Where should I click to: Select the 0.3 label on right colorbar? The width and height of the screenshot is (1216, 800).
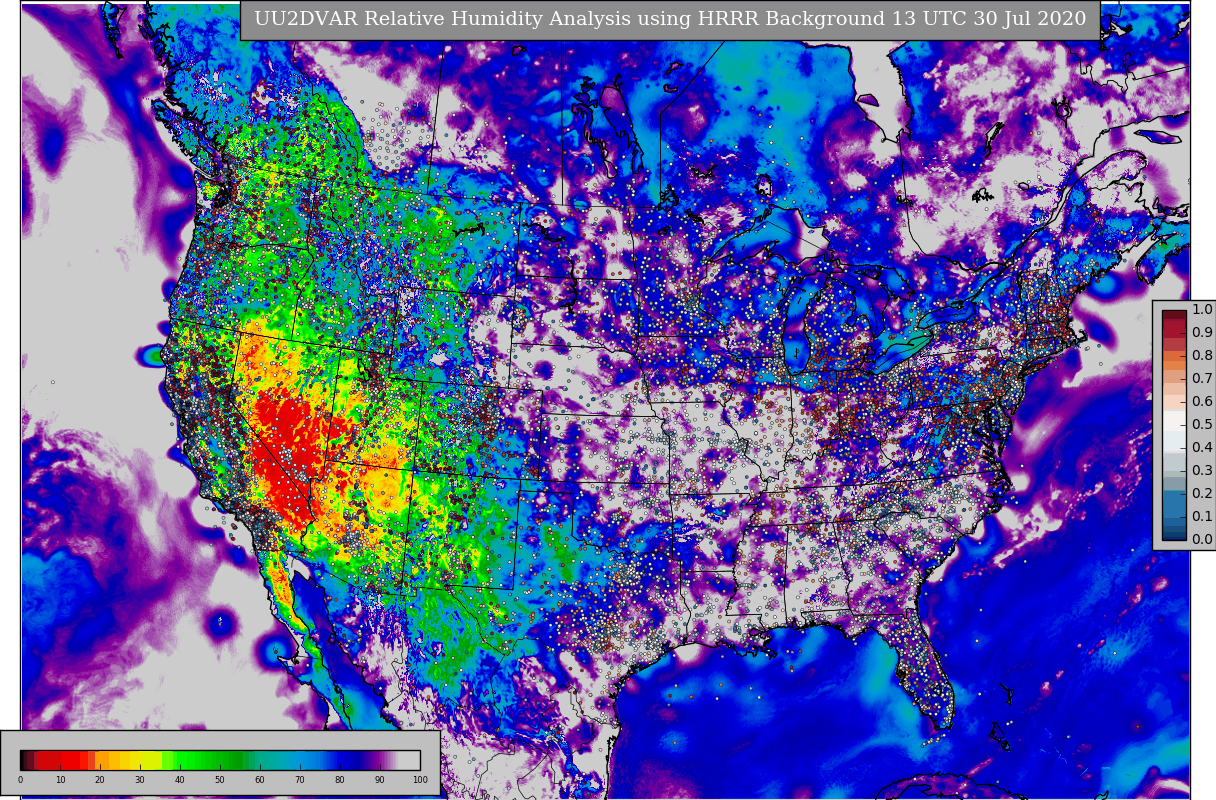tap(1202, 470)
